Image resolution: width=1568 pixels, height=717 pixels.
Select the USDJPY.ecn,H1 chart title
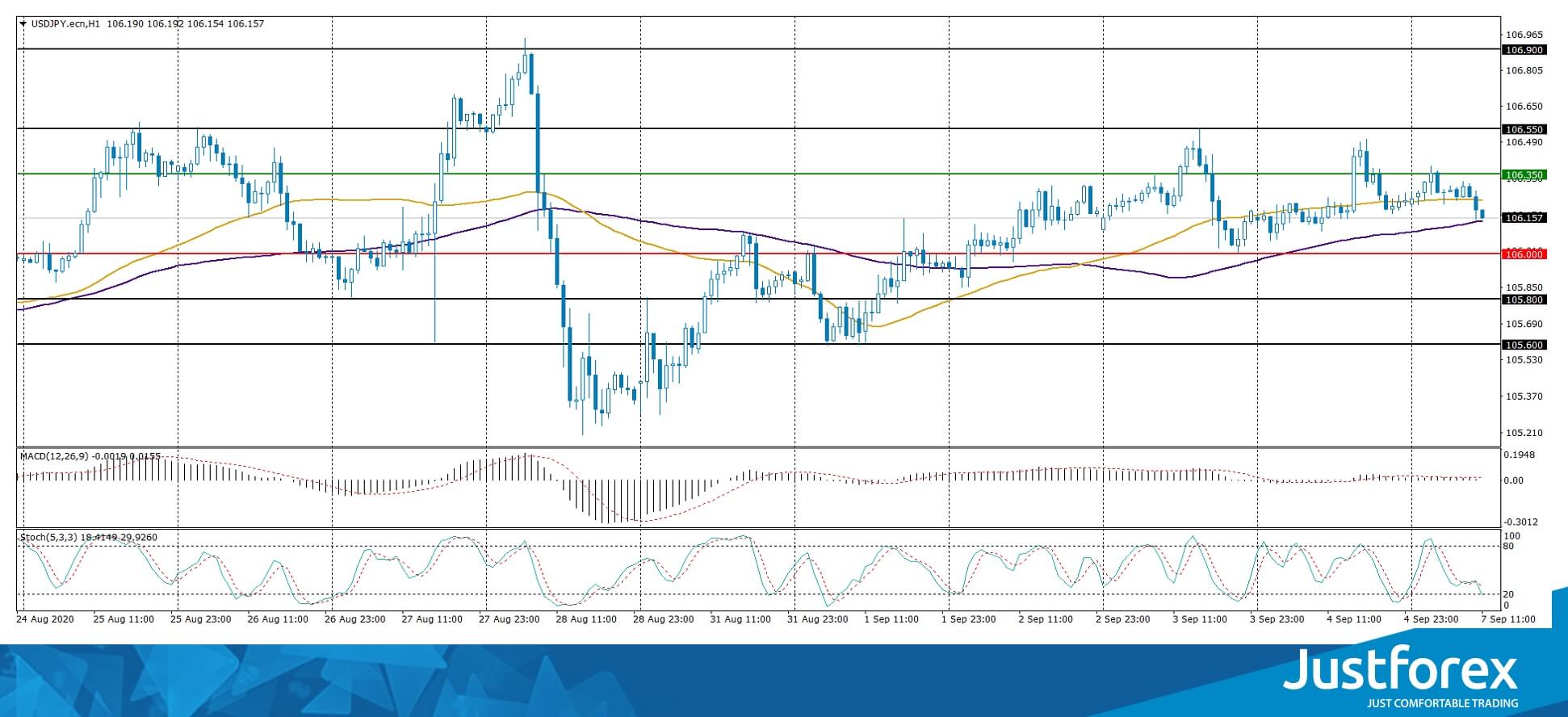[65, 24]
